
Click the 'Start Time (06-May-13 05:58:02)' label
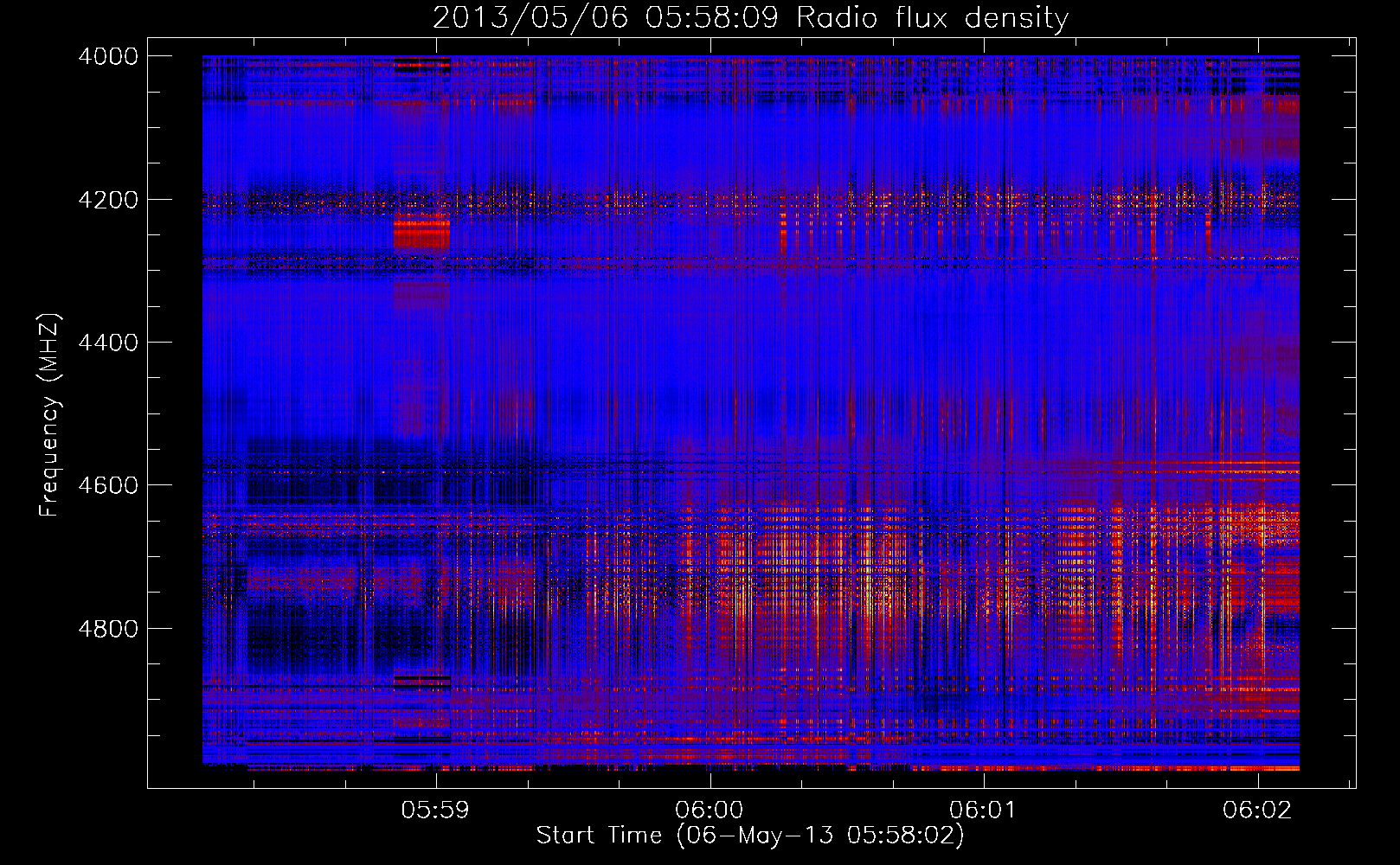pos(750,836)
